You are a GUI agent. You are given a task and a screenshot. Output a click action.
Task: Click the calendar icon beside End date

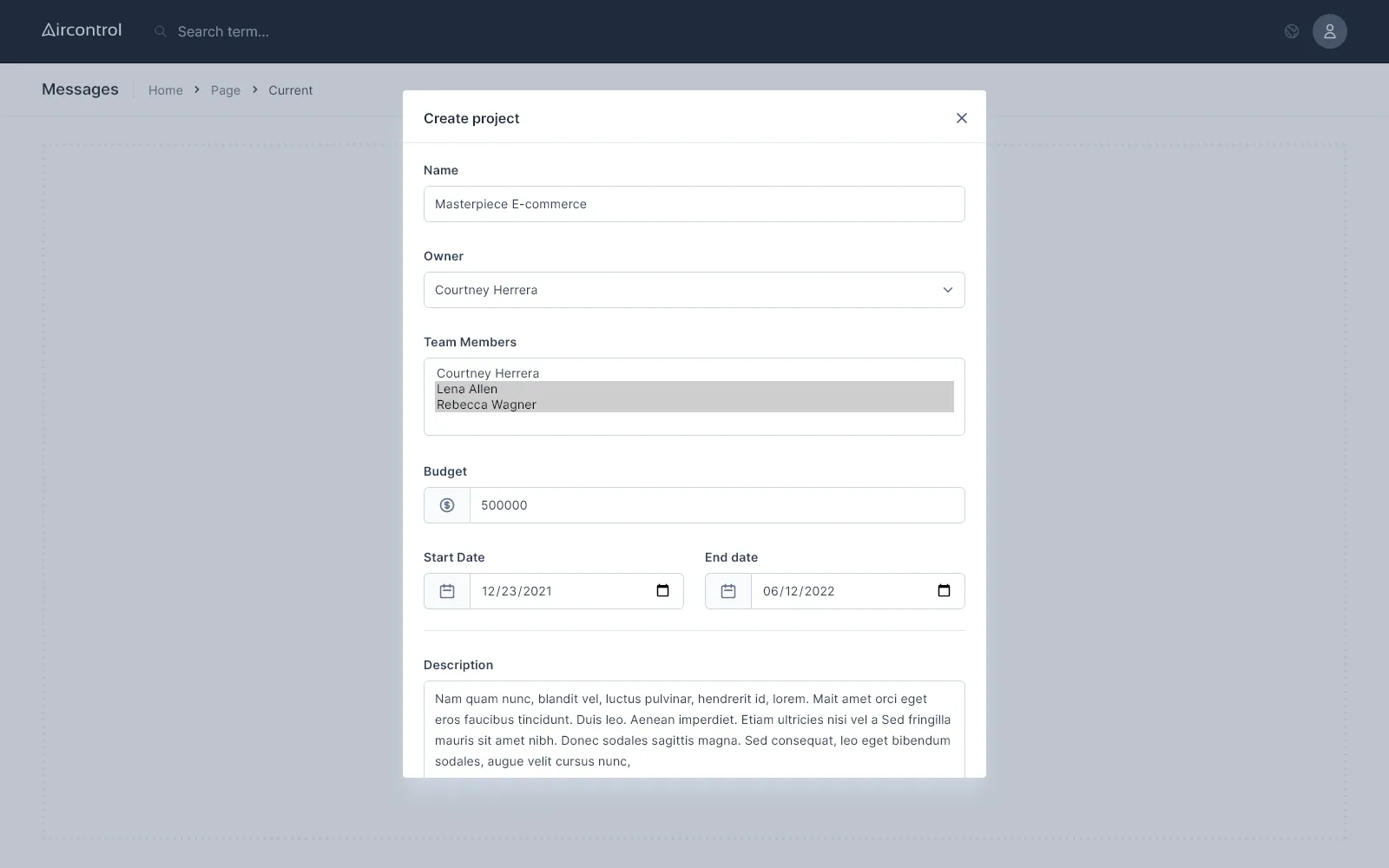728,591
